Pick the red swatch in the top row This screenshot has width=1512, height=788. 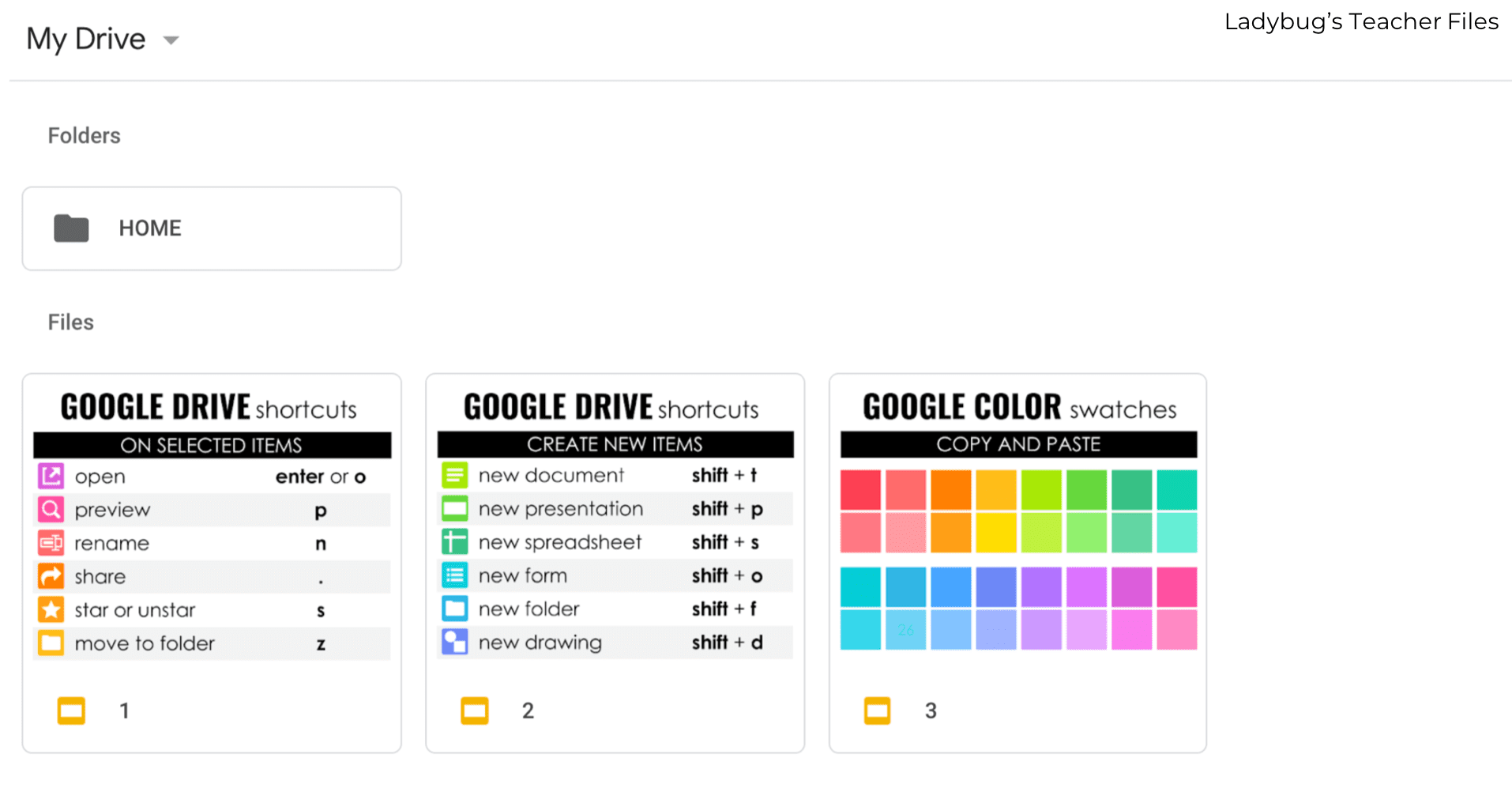[860, 490]
